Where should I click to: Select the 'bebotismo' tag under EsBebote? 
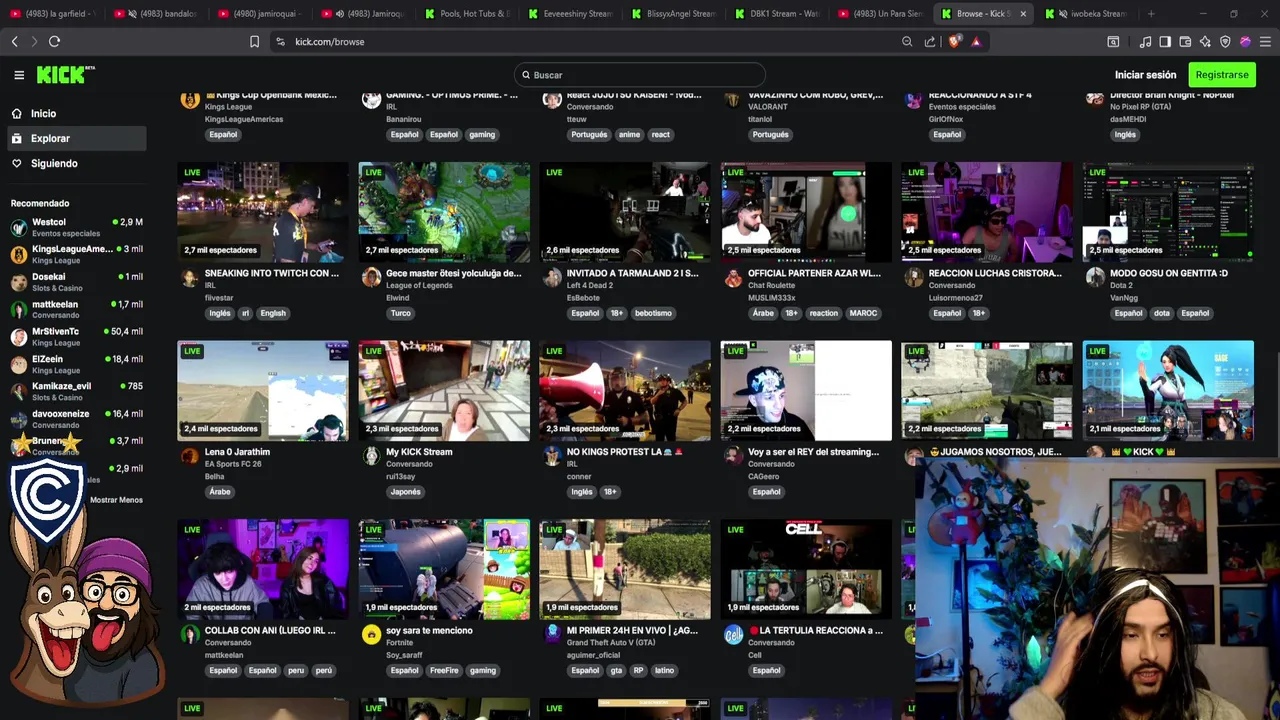point(653,313)
